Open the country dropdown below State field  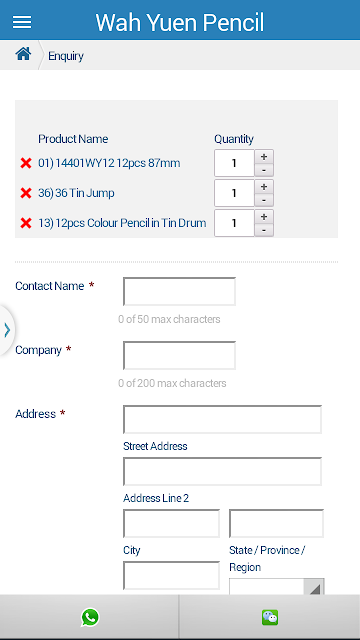click(277, 587)
